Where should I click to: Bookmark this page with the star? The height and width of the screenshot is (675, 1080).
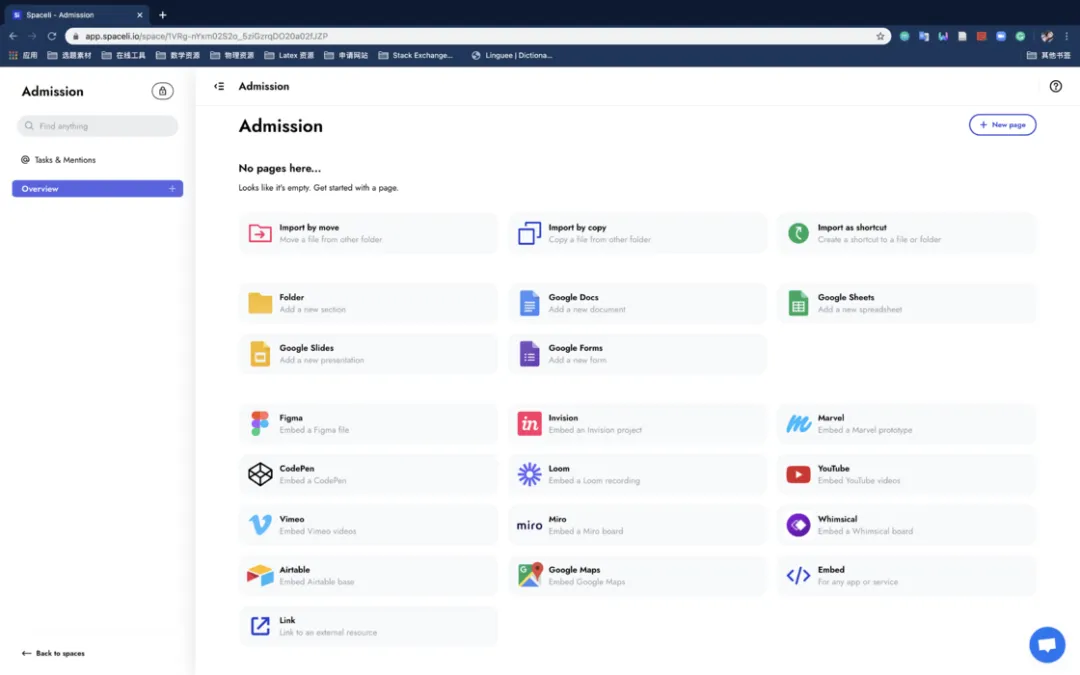(x=880, y=36)
